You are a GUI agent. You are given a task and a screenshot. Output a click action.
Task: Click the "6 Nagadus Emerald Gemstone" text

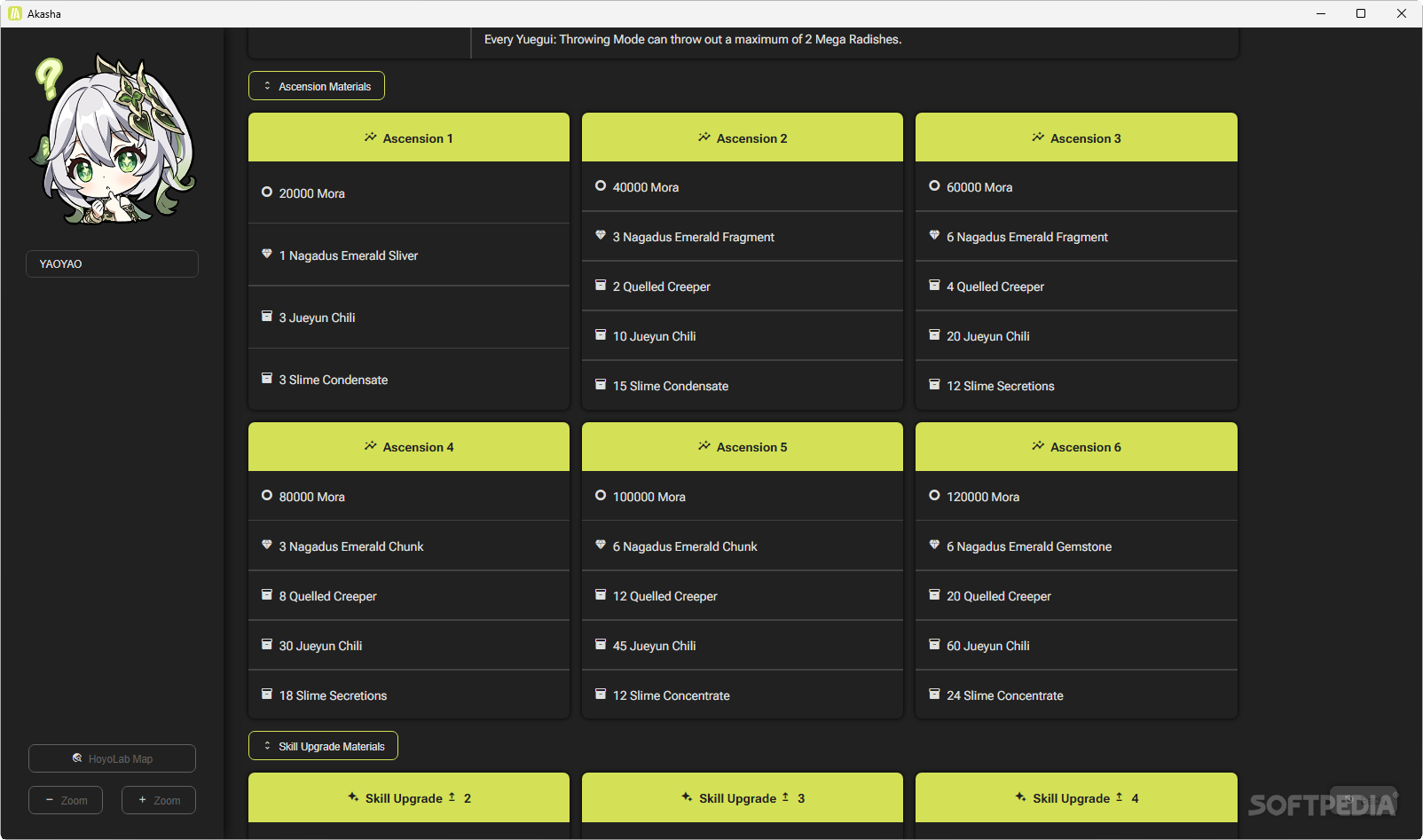coord(1029,546)
